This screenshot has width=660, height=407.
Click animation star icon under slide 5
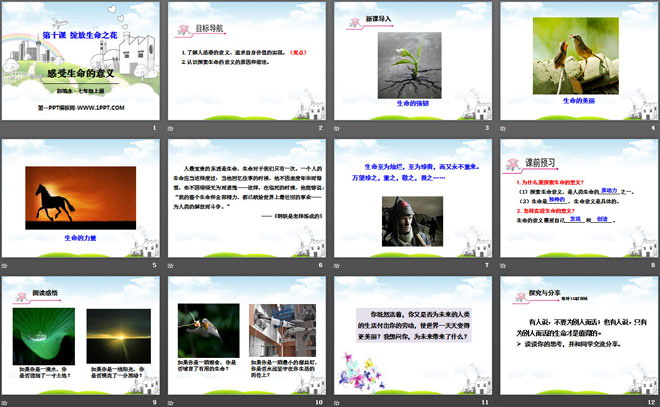[x=5, y=266]
